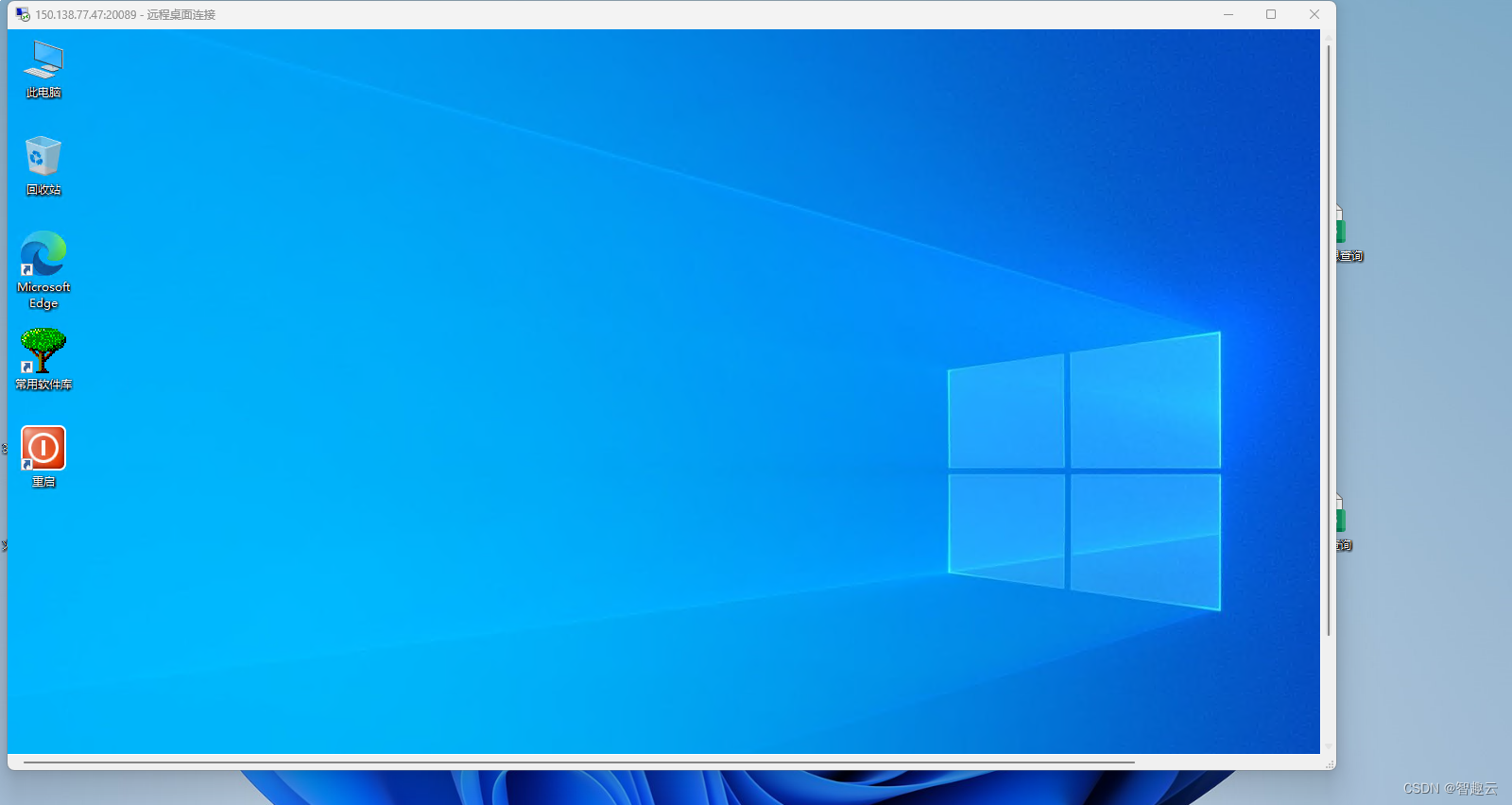Maximize the remote desktop window
1512x805 pixels.
click(x=1271, y=14)
